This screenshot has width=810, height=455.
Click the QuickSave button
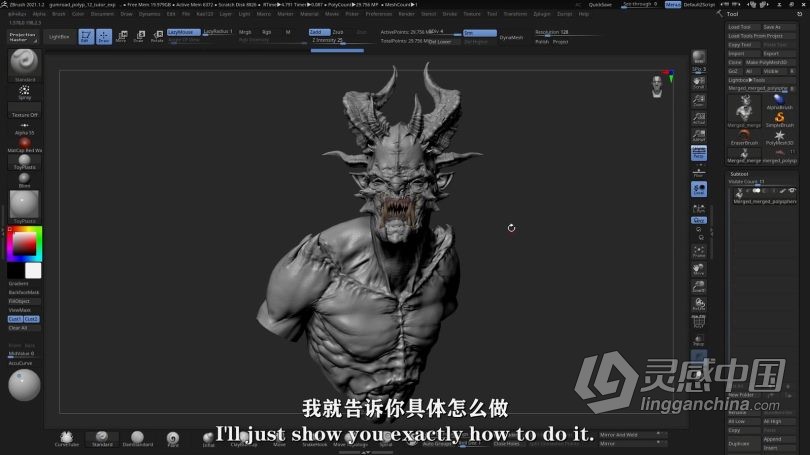[600, 5]
